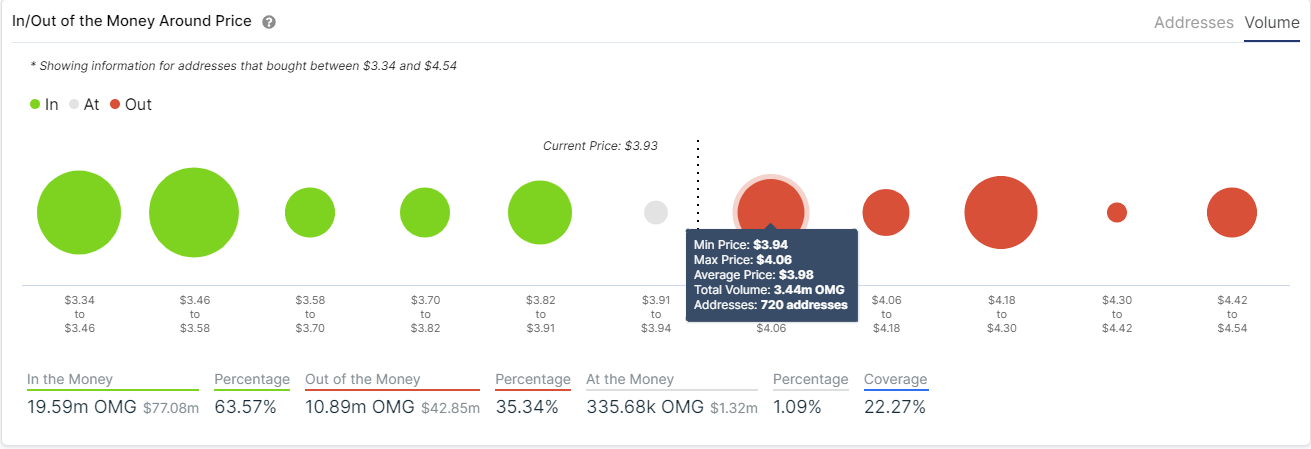Click the large red bubble for $4.18 to $4.30
1311x449 pixels.
click(x=1001, y=212)
